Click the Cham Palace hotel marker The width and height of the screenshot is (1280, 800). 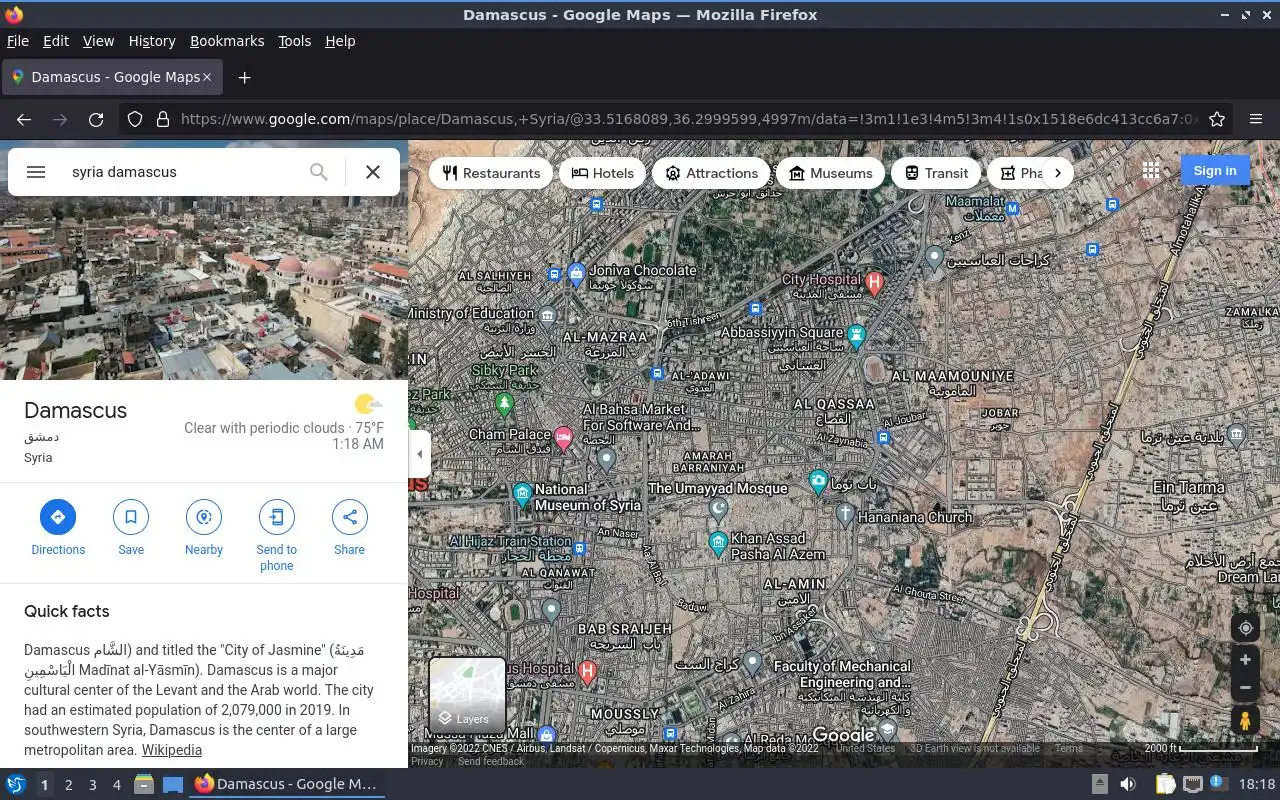click(563, 438)
